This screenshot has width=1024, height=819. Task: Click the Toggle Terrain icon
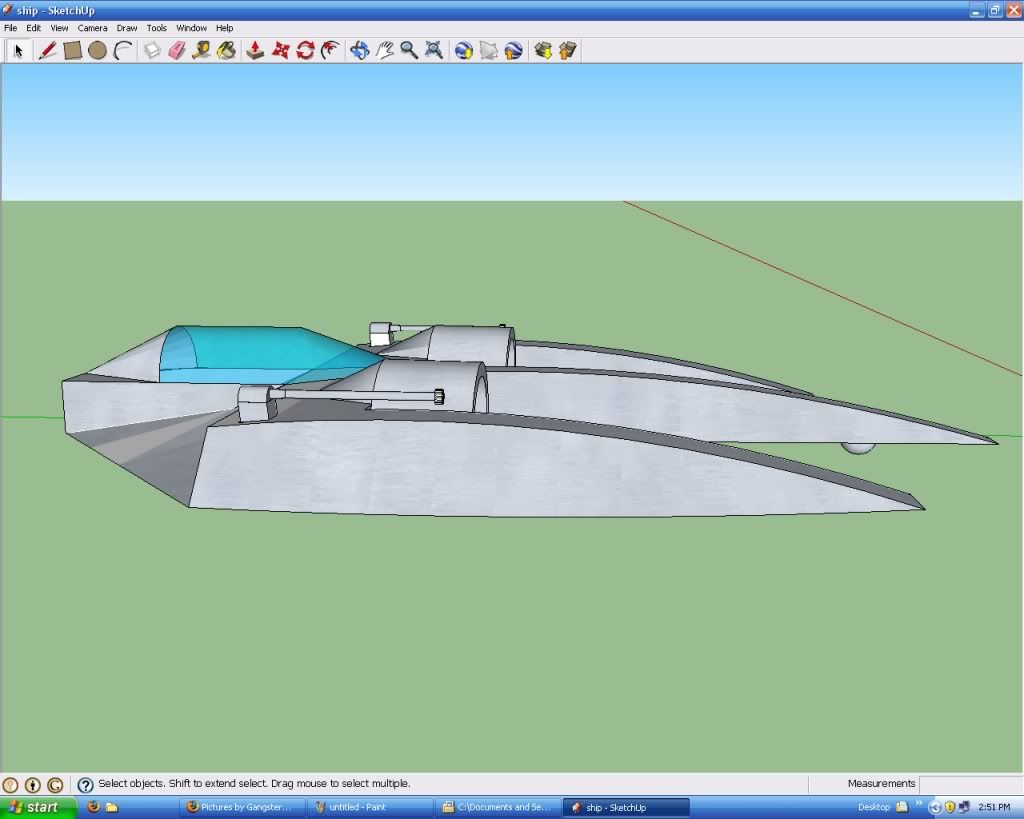tap(488, 50)
